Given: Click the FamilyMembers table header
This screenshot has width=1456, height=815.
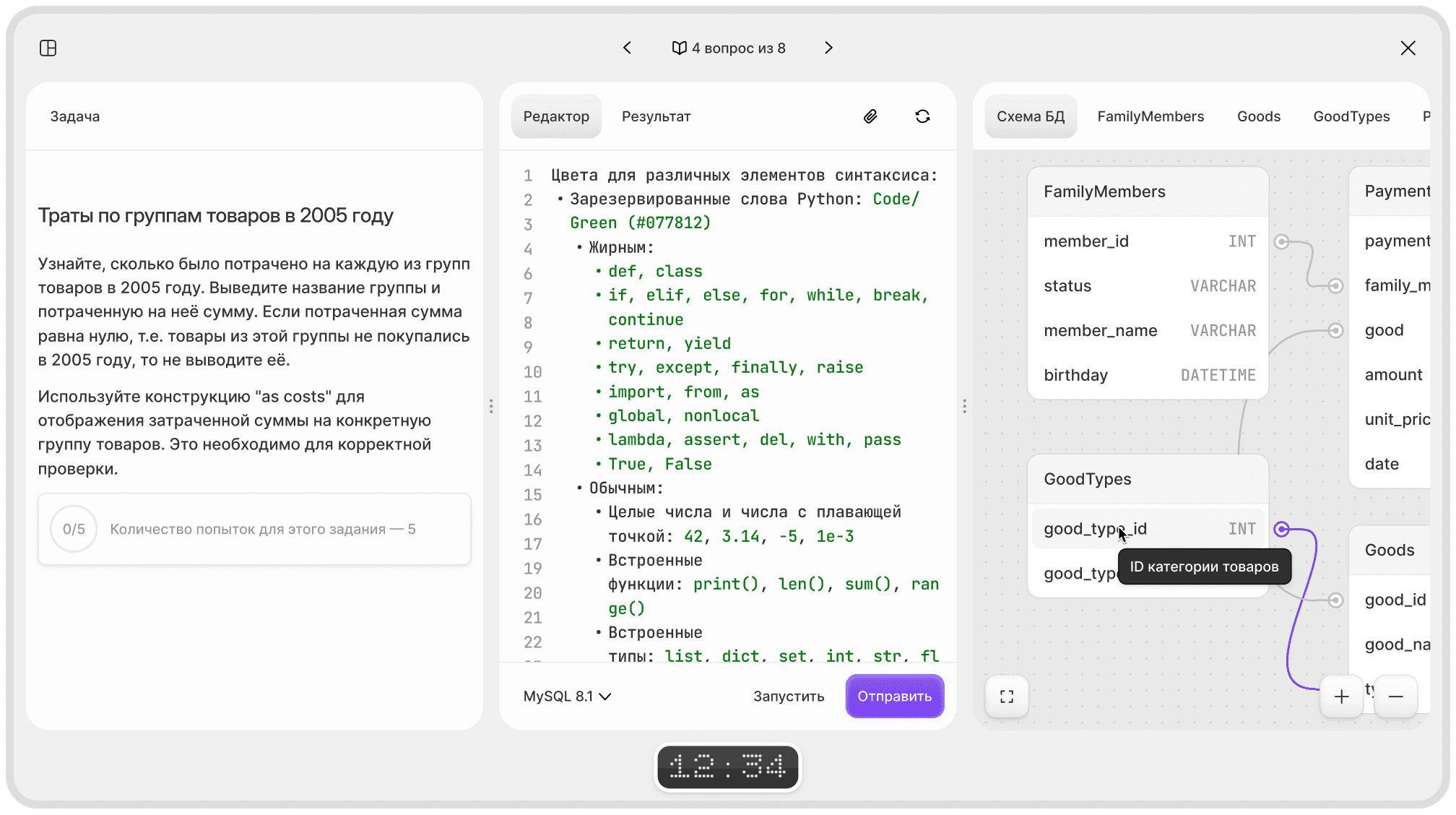Looking at the screenshot, I should click(x=1148, y=191).
